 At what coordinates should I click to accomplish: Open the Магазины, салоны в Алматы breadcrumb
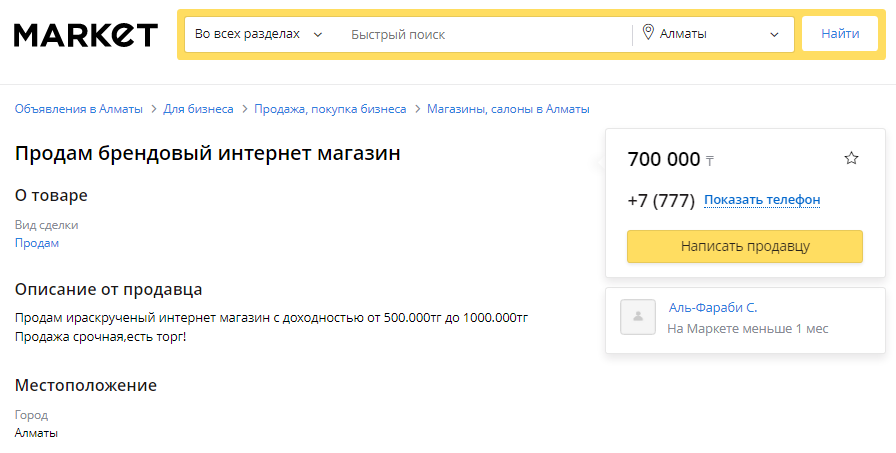(508, 109)
